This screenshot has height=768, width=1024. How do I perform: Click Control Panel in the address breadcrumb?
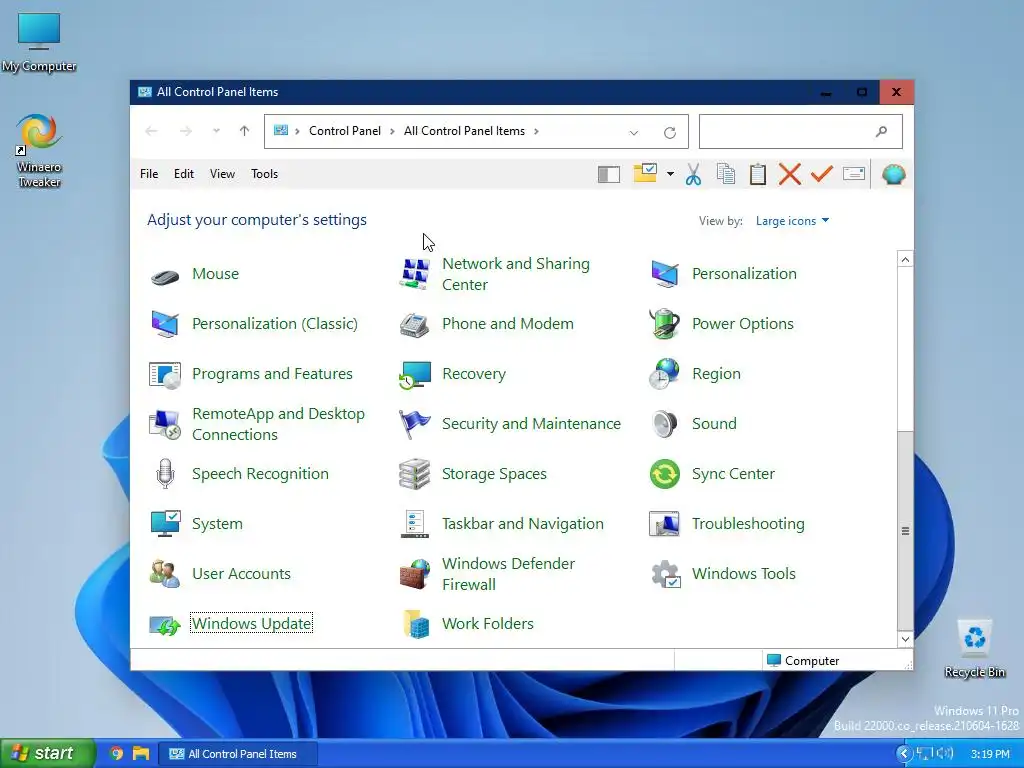(x=345, y=131)
